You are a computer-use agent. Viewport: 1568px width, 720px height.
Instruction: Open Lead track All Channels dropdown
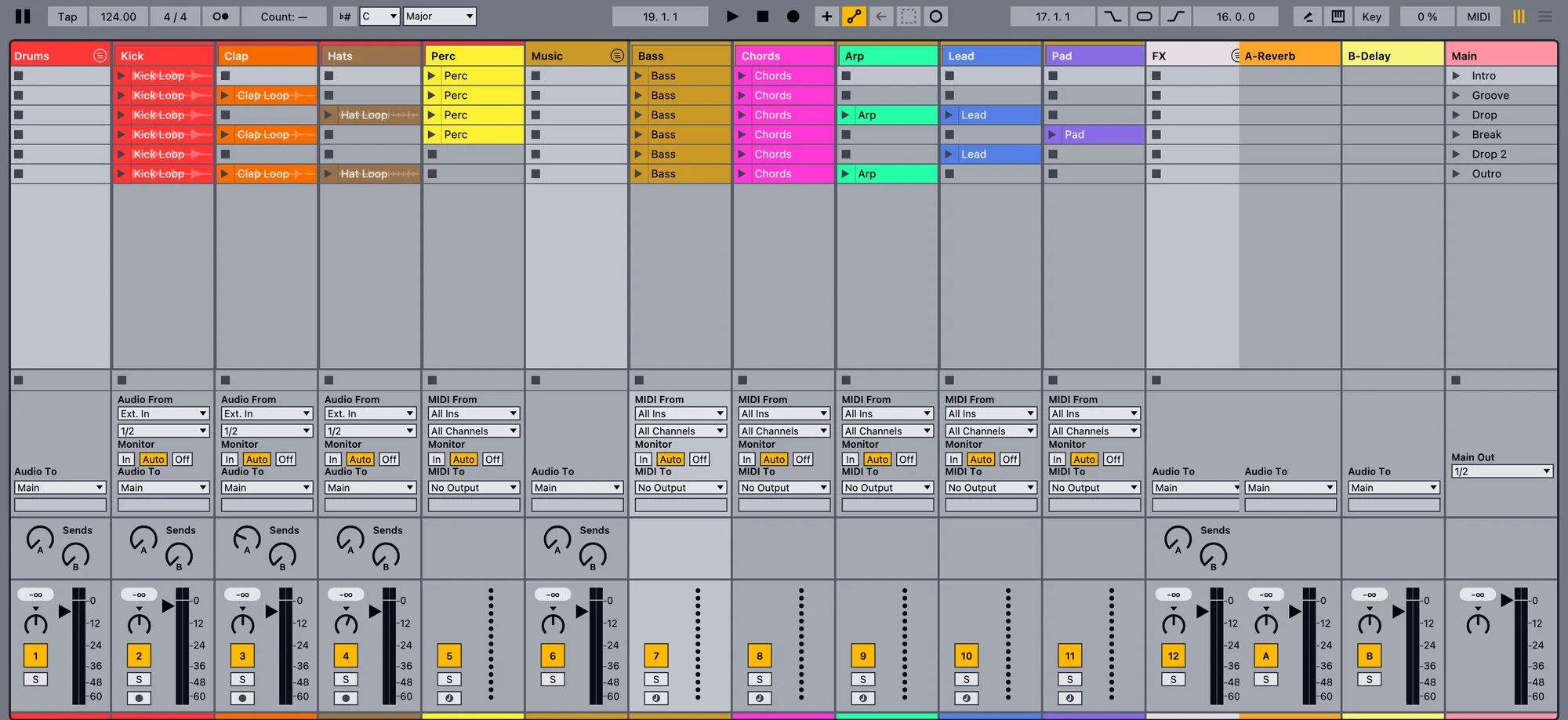pyautogui.click(x=991, y=431)
